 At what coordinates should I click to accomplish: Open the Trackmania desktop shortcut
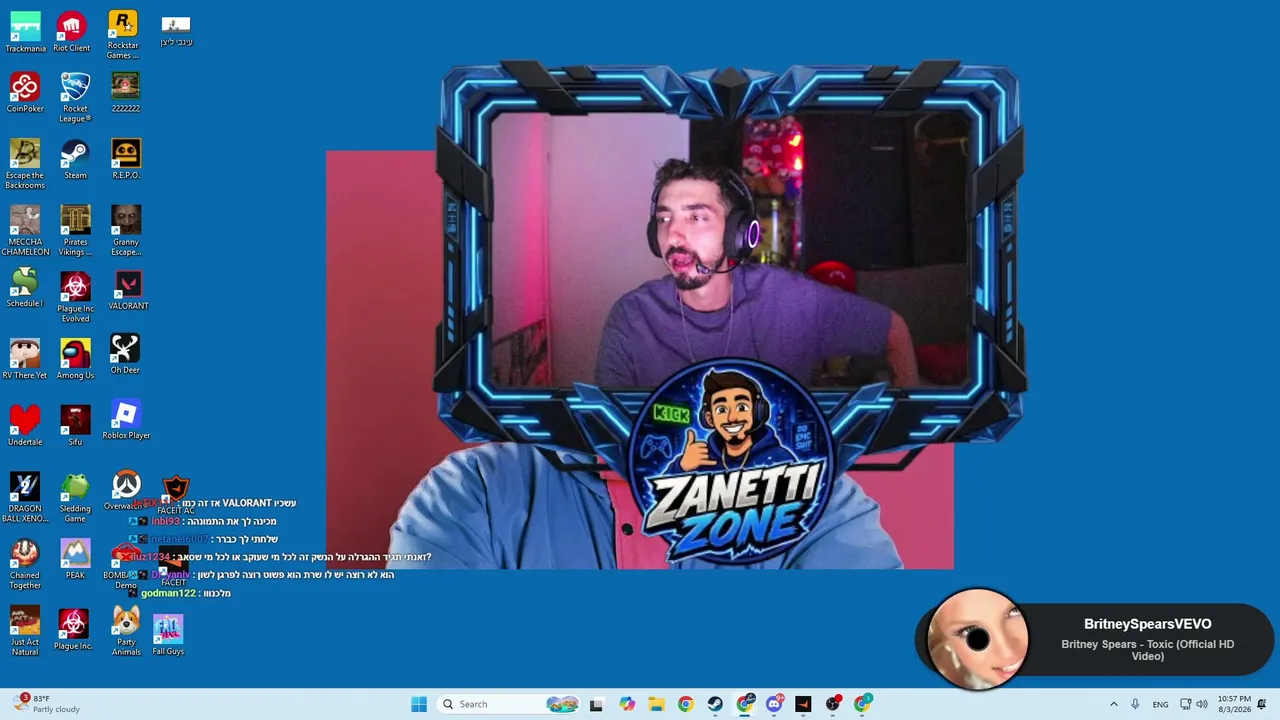click(x=25, y=32)
